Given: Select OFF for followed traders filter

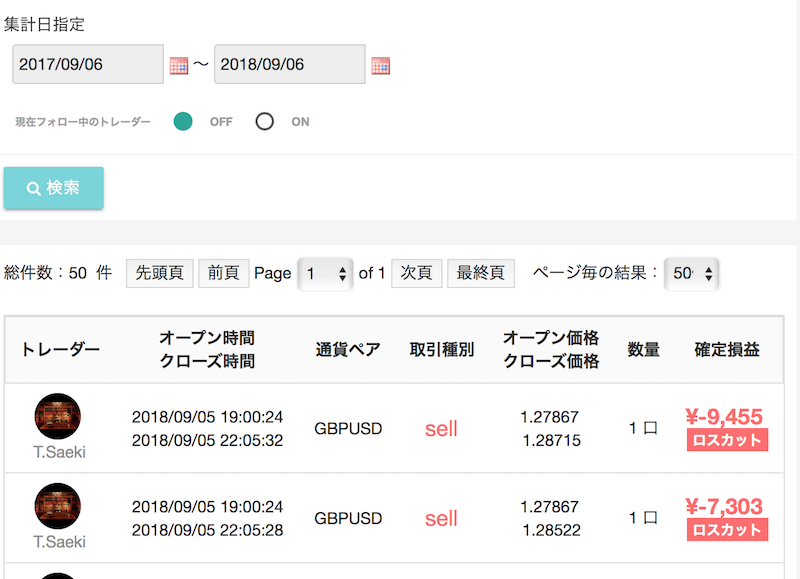Looking at the screenshot, I should 183,122.
